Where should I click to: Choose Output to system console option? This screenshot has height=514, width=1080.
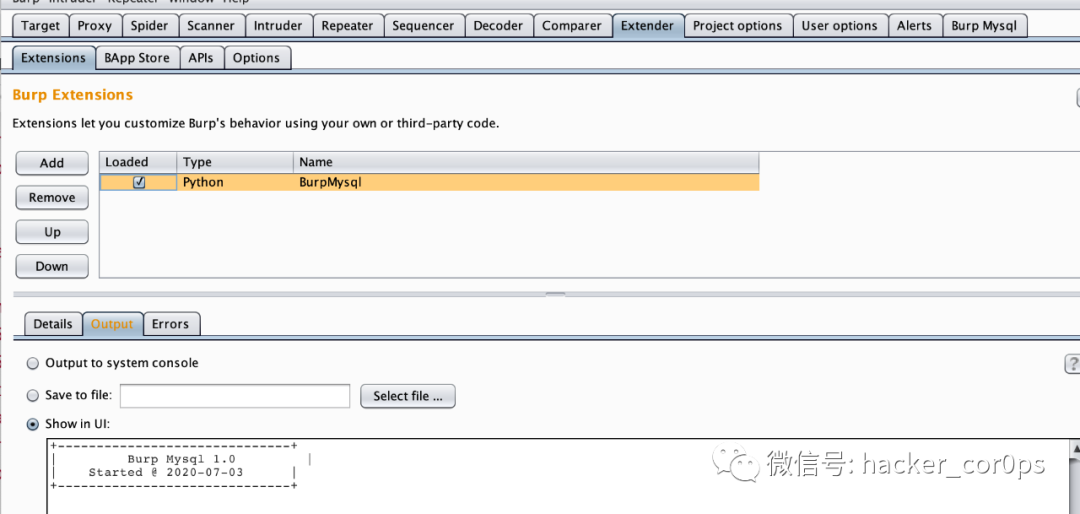pyautogui.click(x=32, y=363)
